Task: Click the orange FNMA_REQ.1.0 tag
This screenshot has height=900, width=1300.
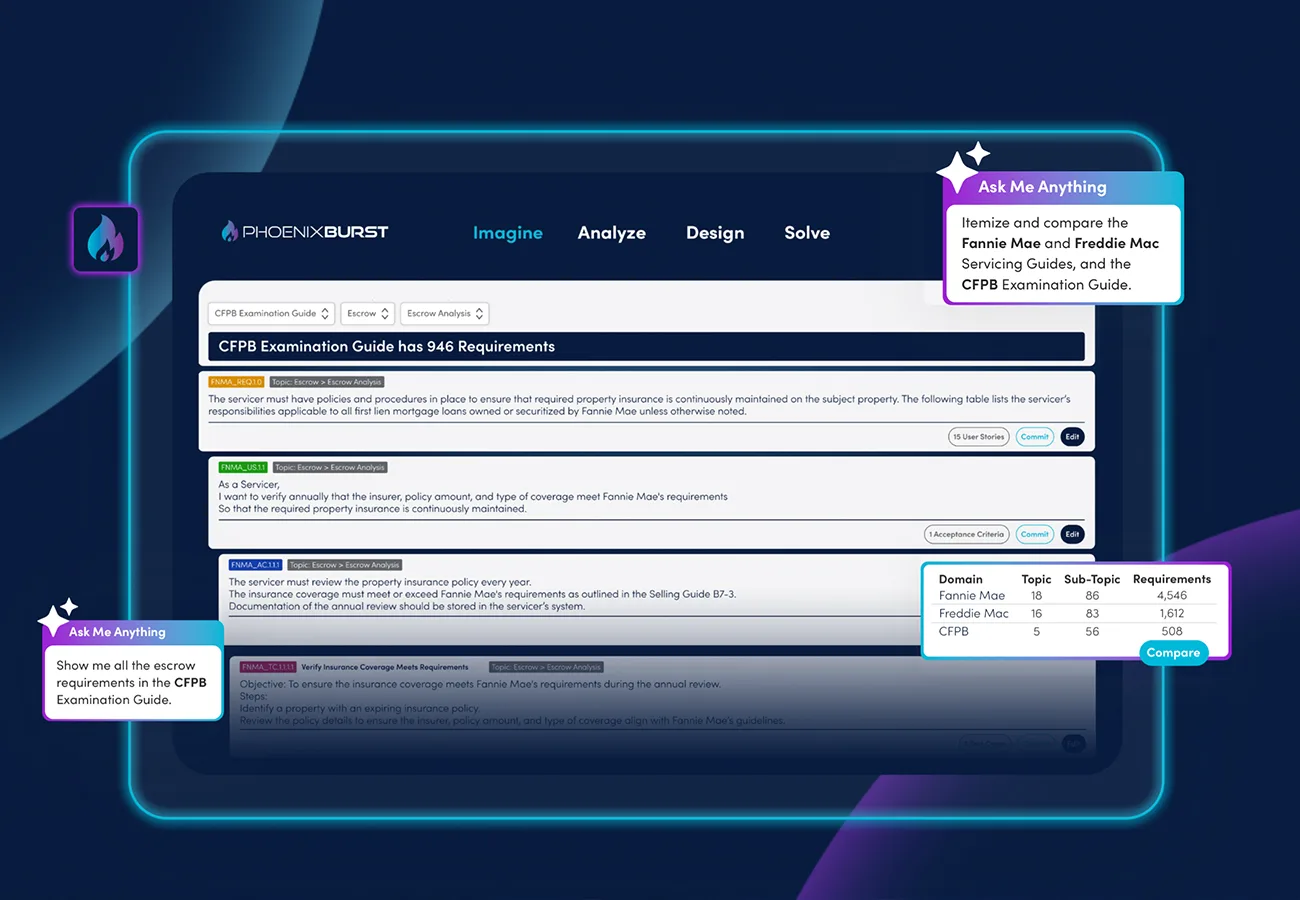Action: coord(237,382)
